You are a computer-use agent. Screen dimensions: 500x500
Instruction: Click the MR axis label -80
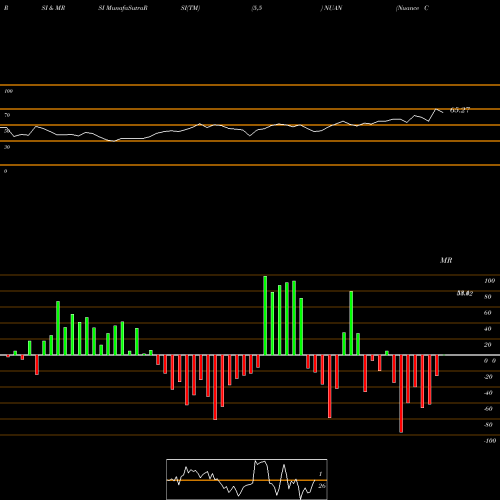(x=488, y=425)
